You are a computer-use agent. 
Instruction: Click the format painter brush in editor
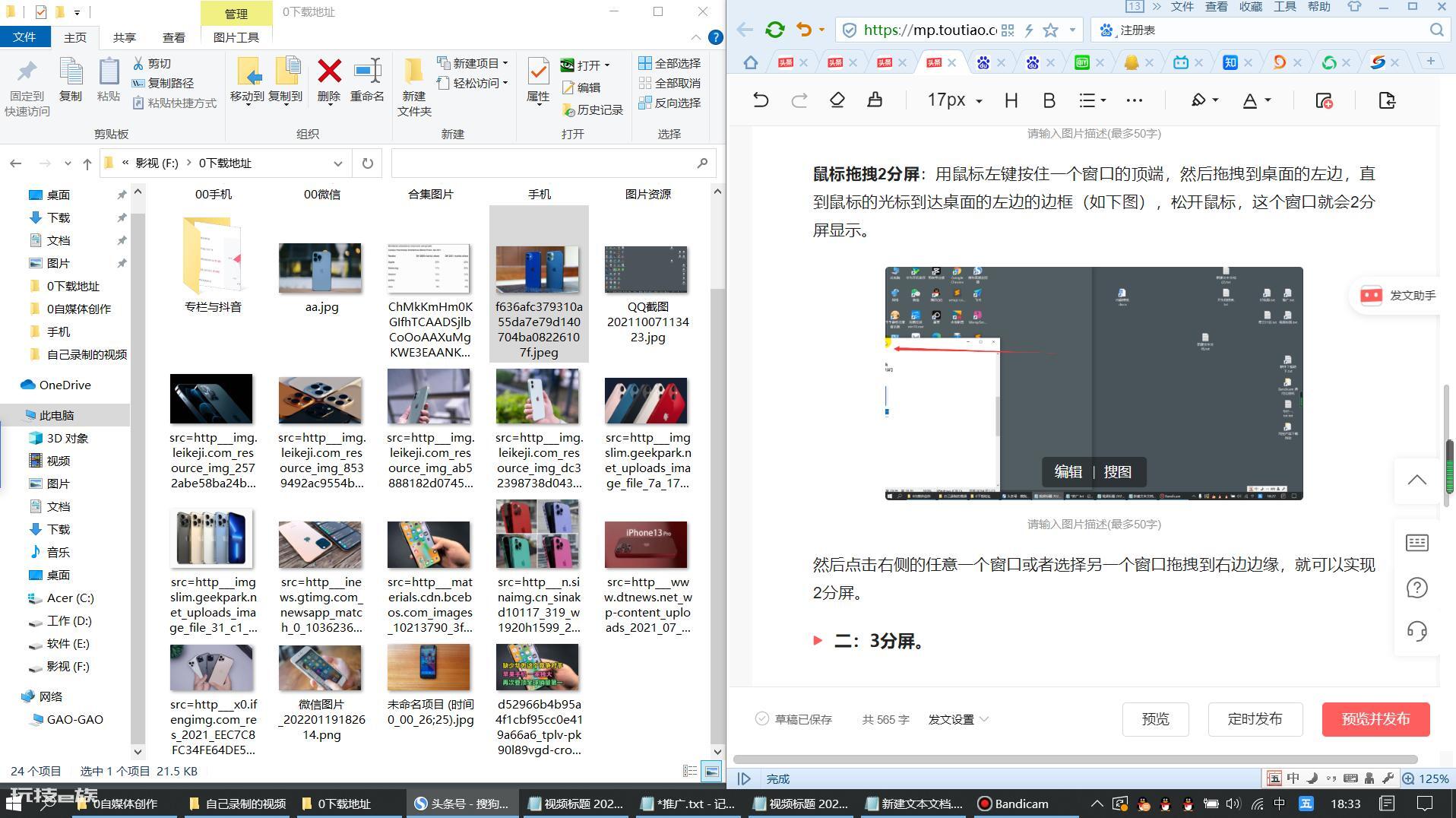pos(875,100)
